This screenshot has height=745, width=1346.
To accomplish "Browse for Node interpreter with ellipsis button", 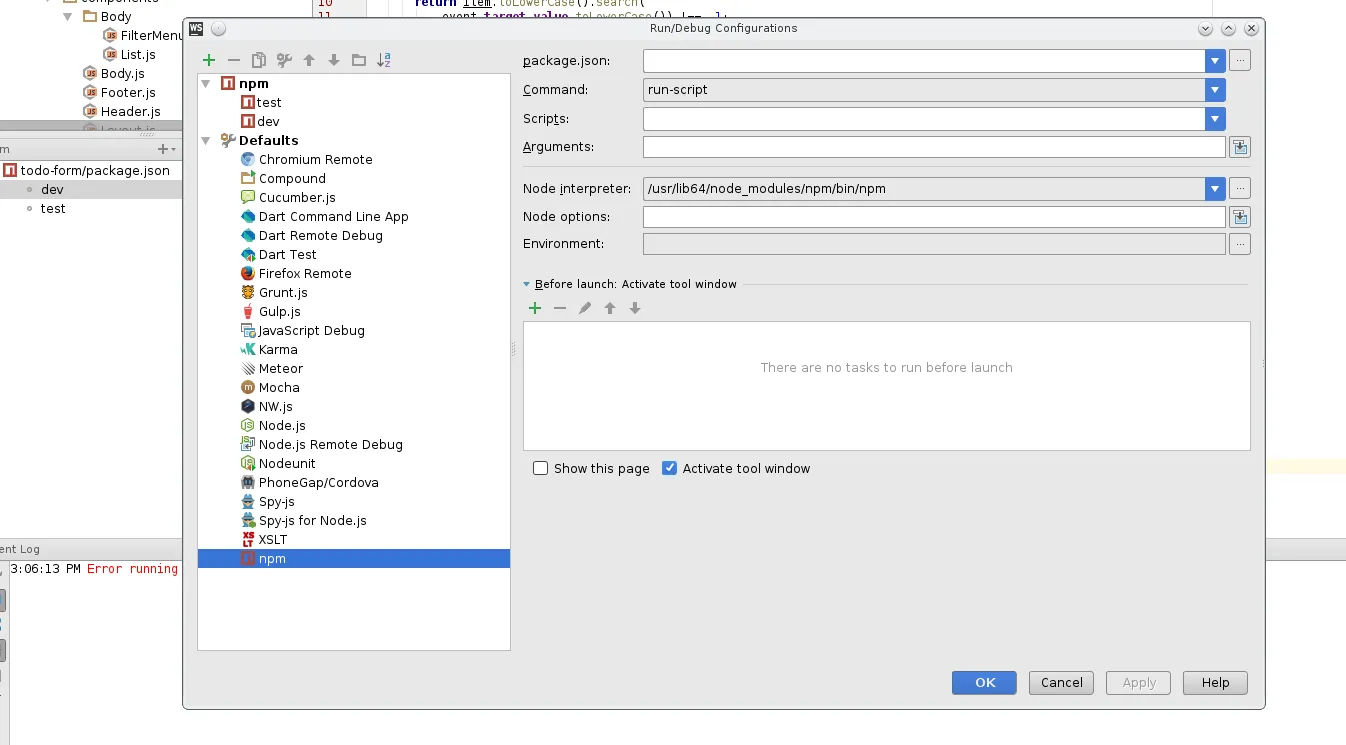I will point(1240,188).
